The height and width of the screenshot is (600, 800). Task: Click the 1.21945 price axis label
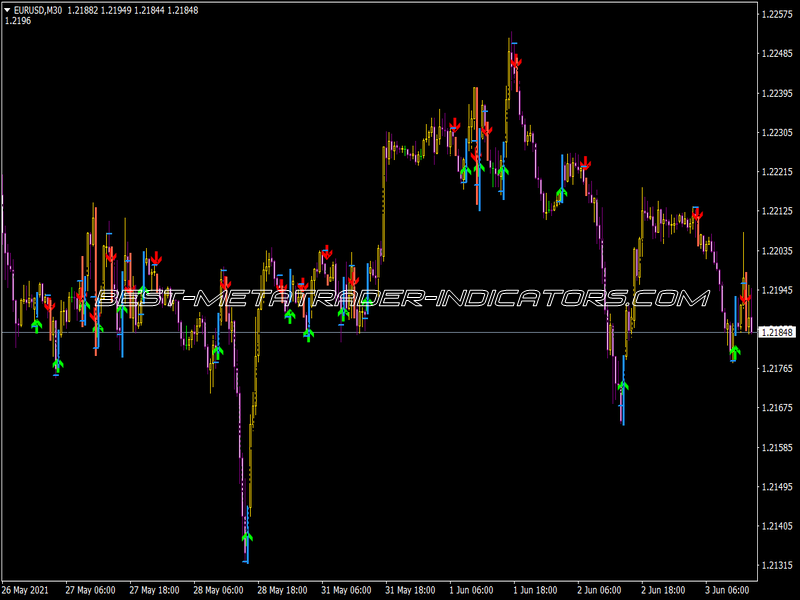click(777, 290)
